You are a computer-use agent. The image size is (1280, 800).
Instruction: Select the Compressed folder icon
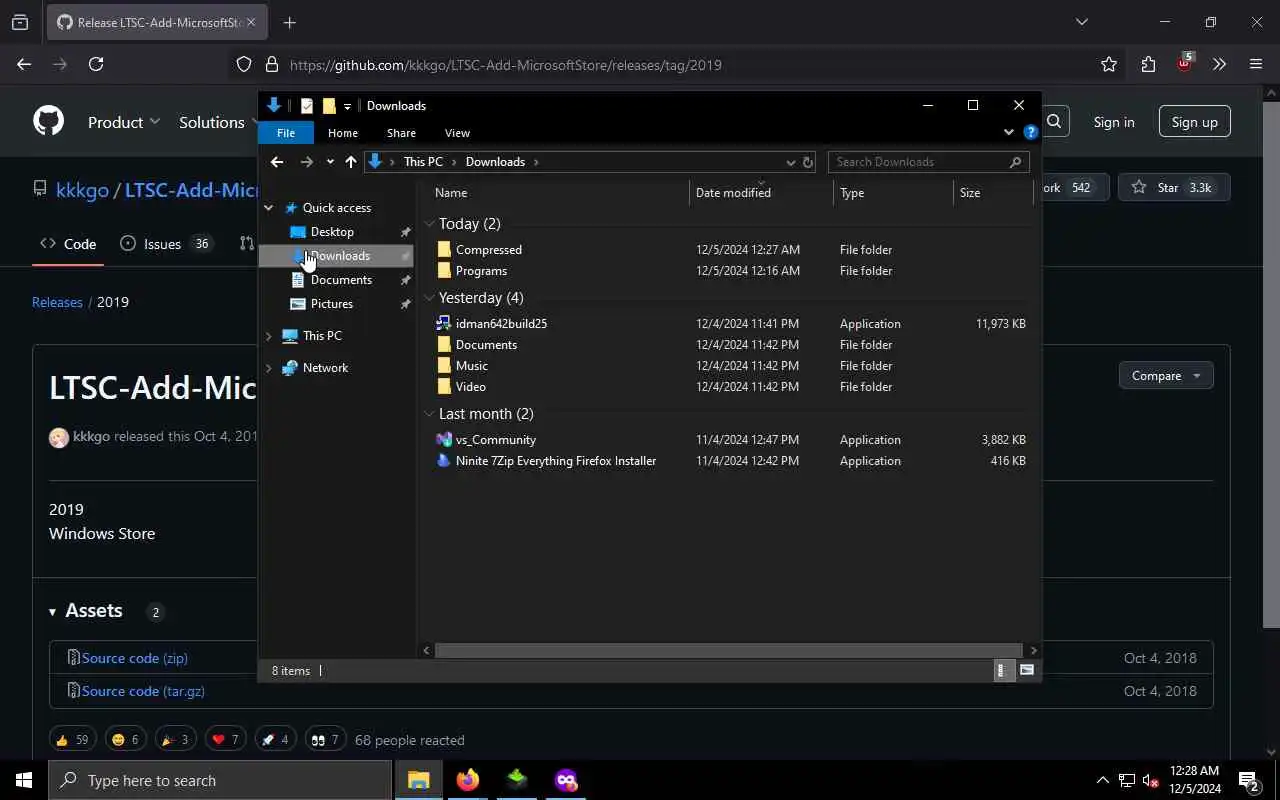point(444,250)
